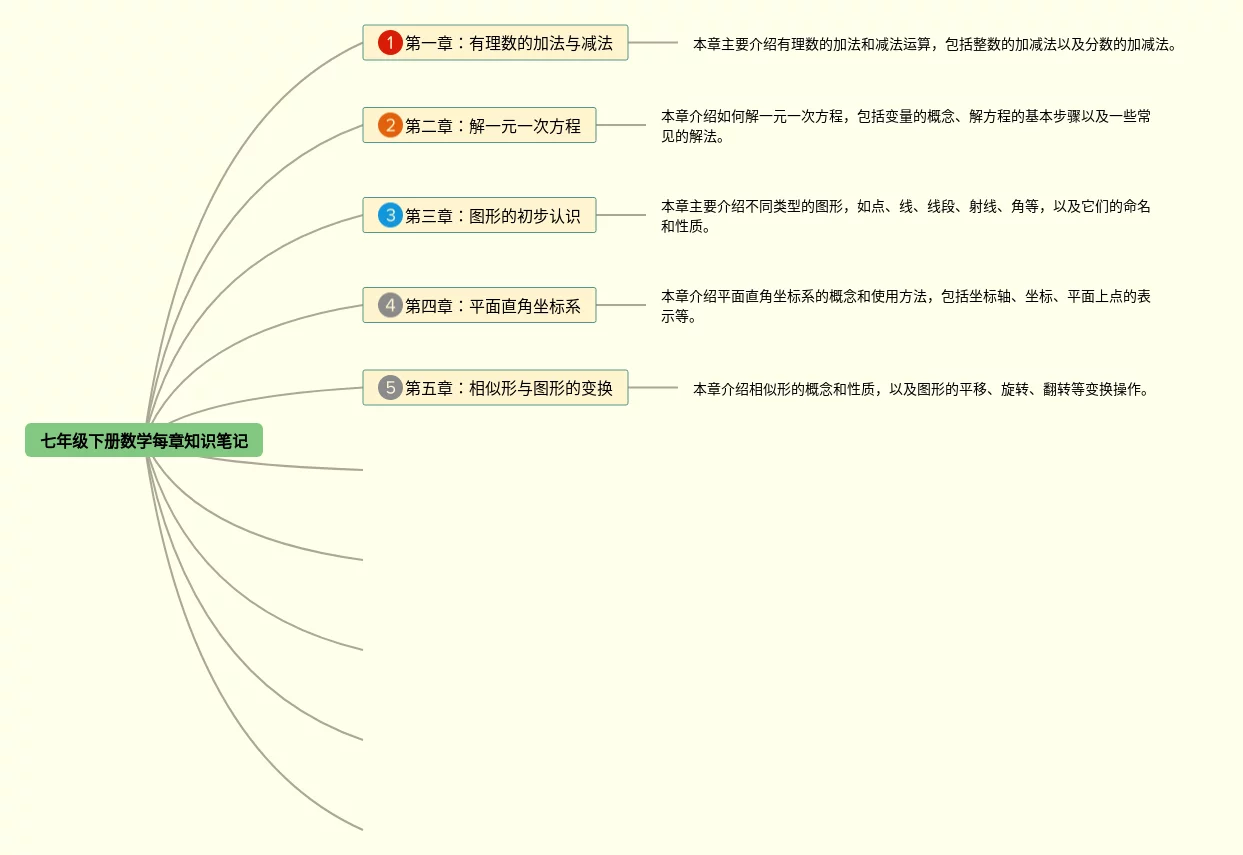
Task: Click the chapter four description about 平面直角坐标系的概念
Action: 906,306
